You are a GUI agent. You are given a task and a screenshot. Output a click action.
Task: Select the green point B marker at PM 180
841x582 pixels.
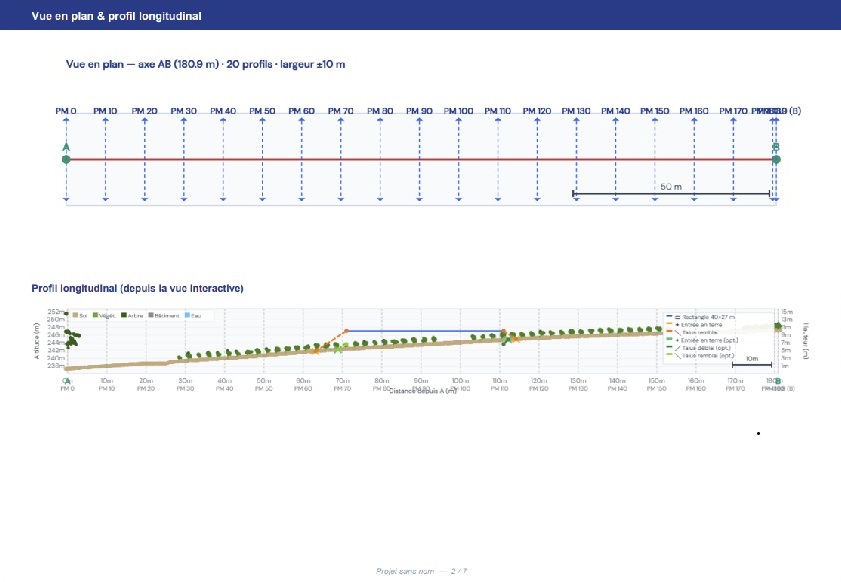click(x=775, y=157)
